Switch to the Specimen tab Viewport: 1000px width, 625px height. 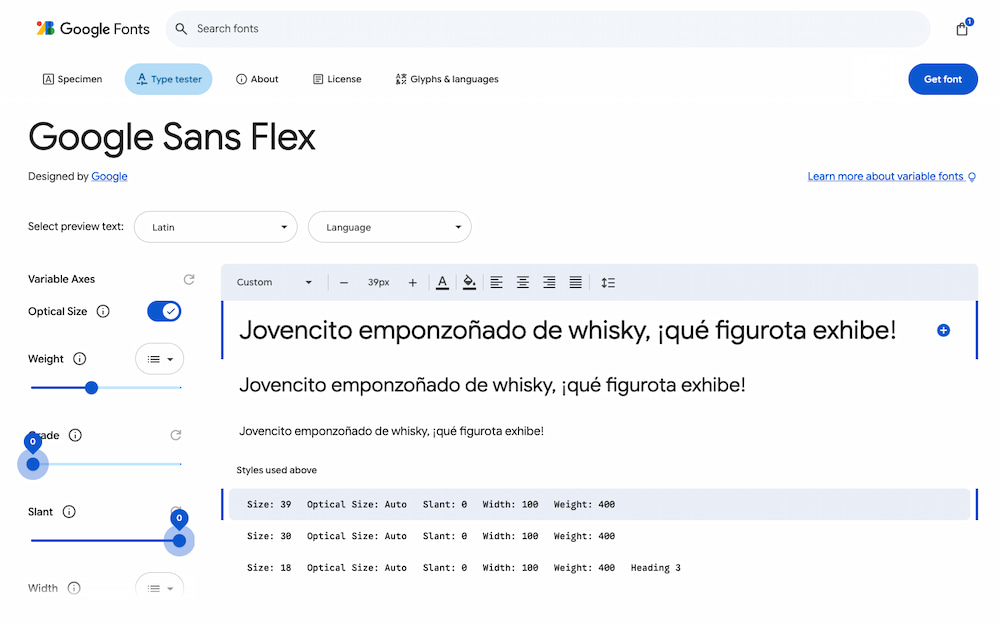pyautogui.click(x=73, y=79)
